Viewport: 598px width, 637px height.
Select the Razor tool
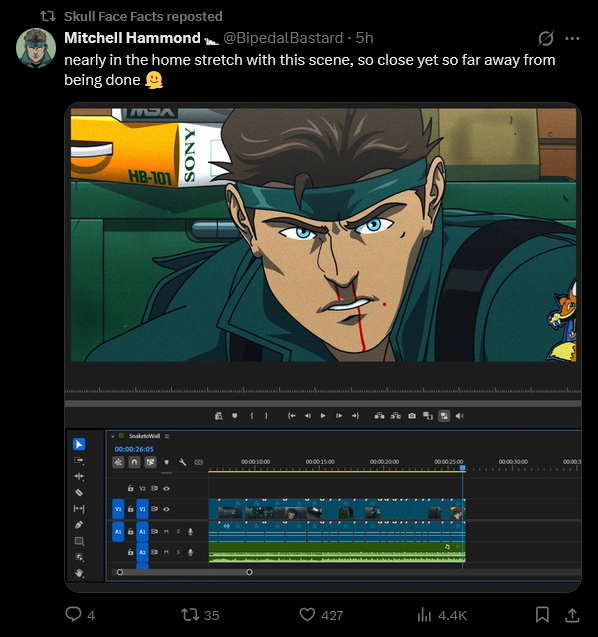tap(79, 492)
